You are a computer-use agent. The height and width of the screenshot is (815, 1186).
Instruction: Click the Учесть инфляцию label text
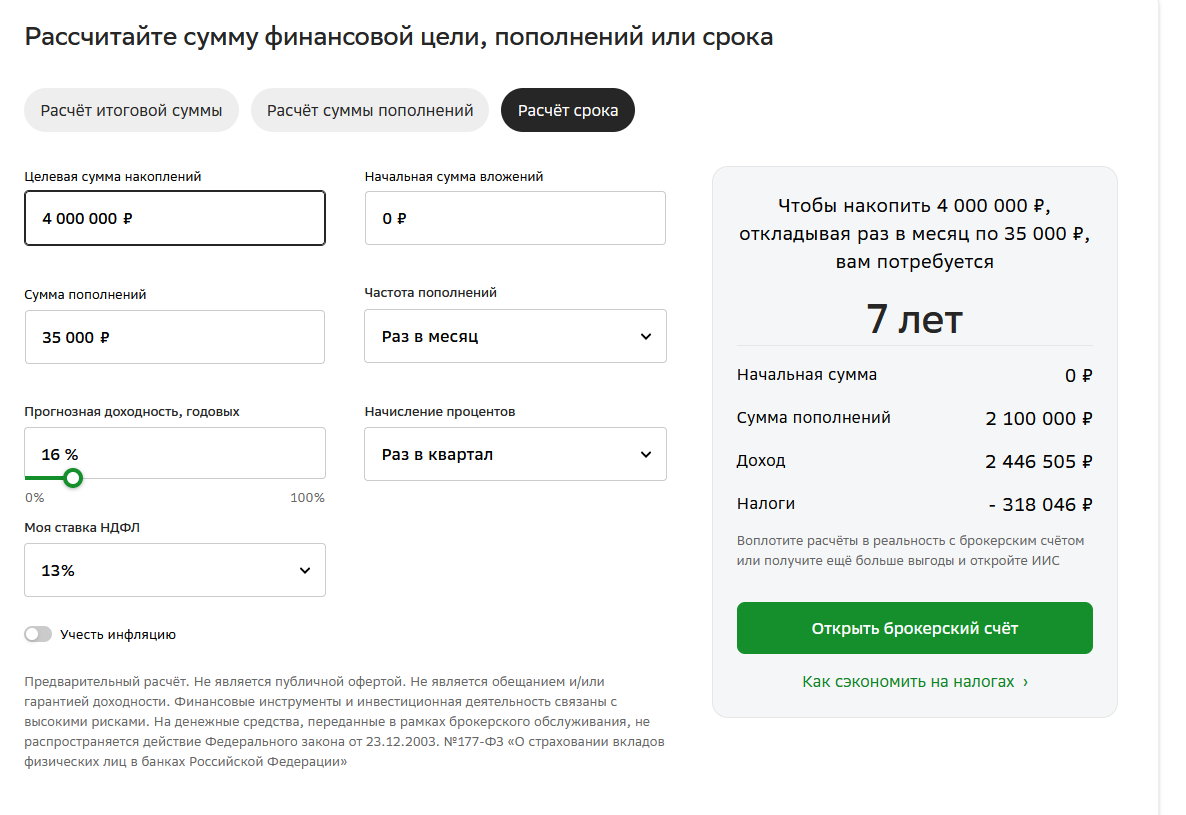point(118,634)
